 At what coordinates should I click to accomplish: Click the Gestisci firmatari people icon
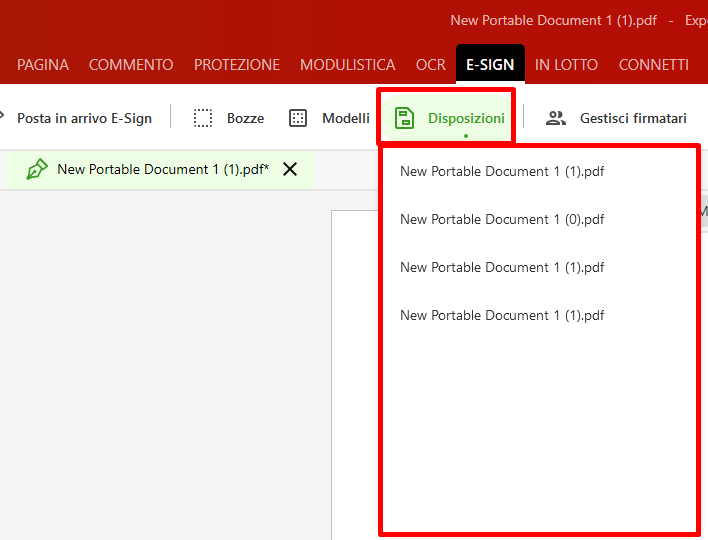(556, 118)
